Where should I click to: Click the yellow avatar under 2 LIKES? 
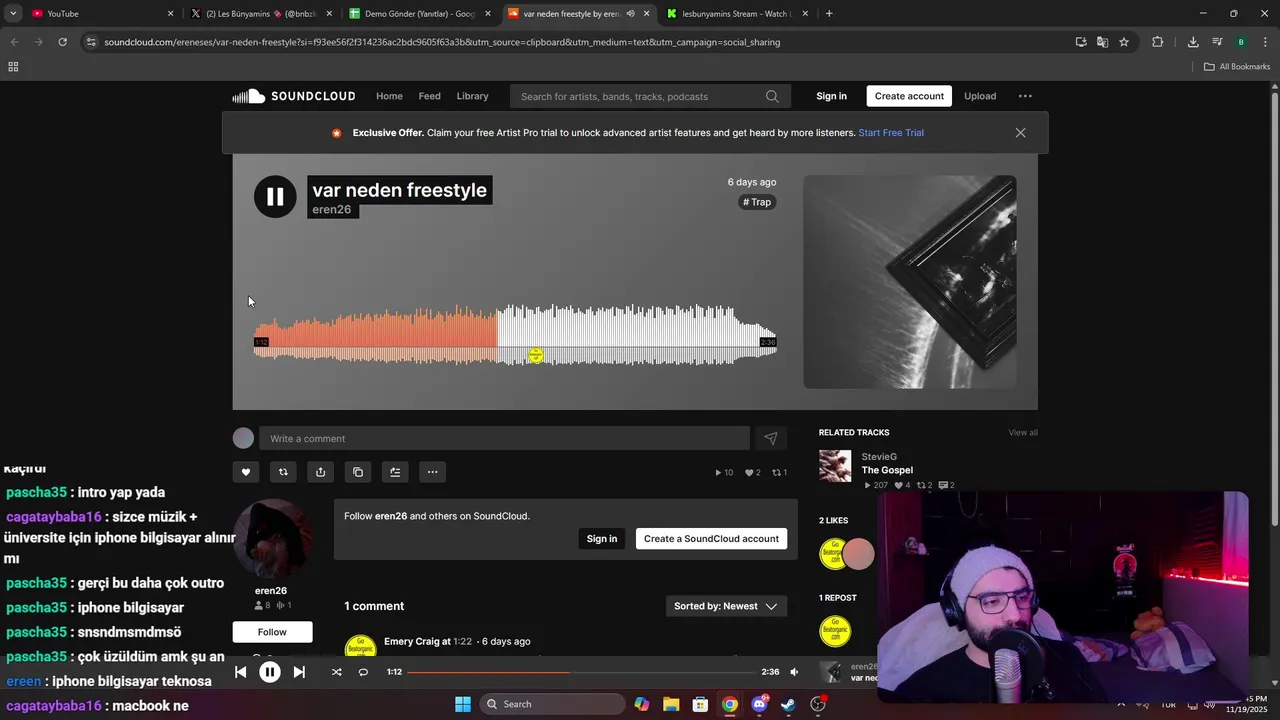pyautogui.click(x=833, y=554)
